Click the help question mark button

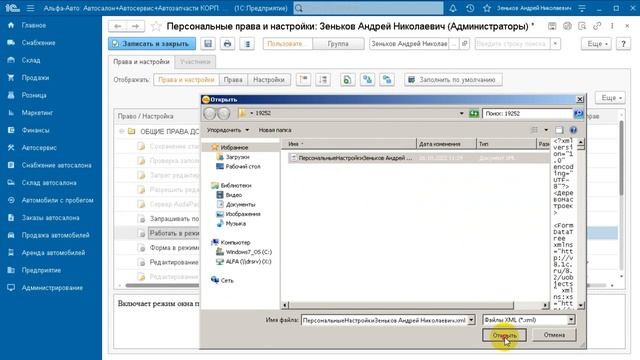pos(623,44)
